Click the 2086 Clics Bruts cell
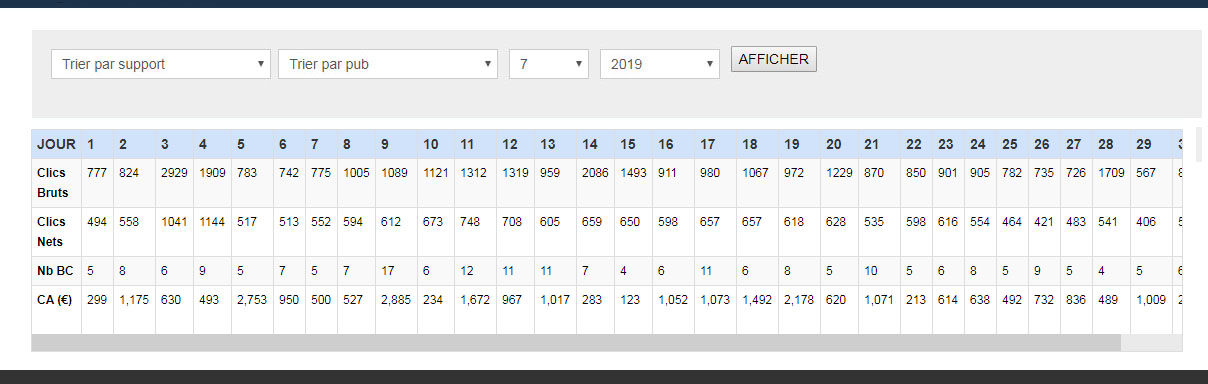The width and height of the screenshot is (1208, 384). tap(596, 173)
